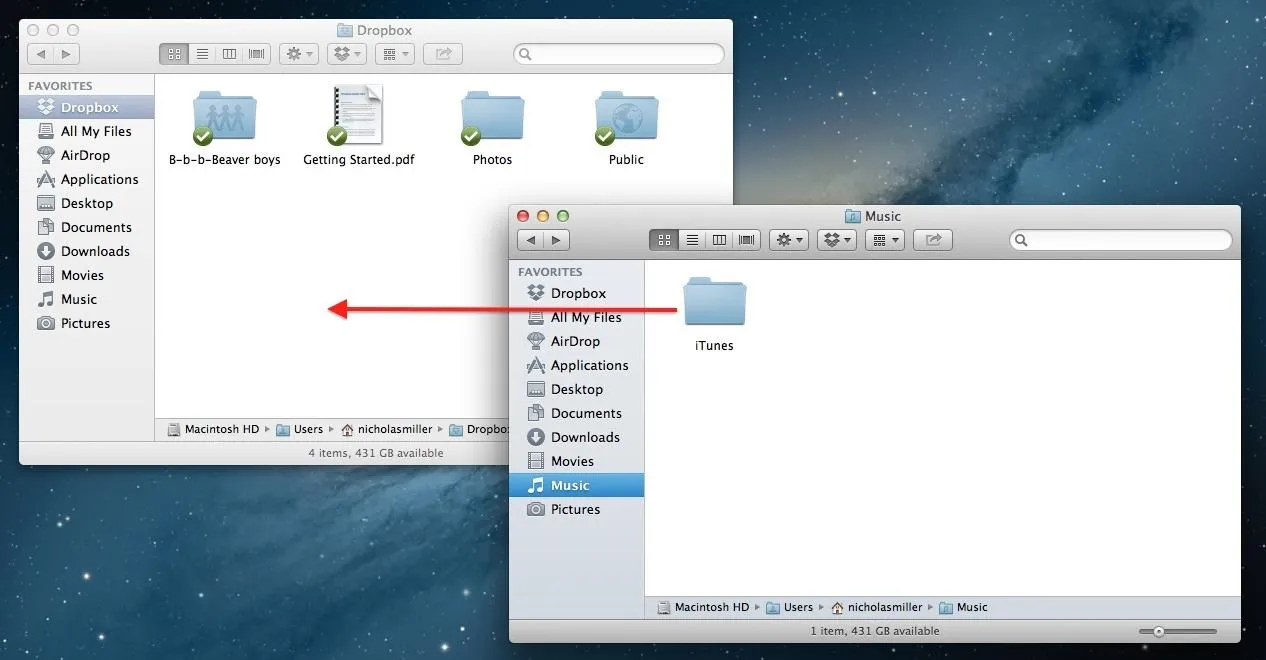The width and height of the screenshot is (1266, 660).
Task: Open the Arrange dropdown in Dropbox window
Action: [394, 54]
